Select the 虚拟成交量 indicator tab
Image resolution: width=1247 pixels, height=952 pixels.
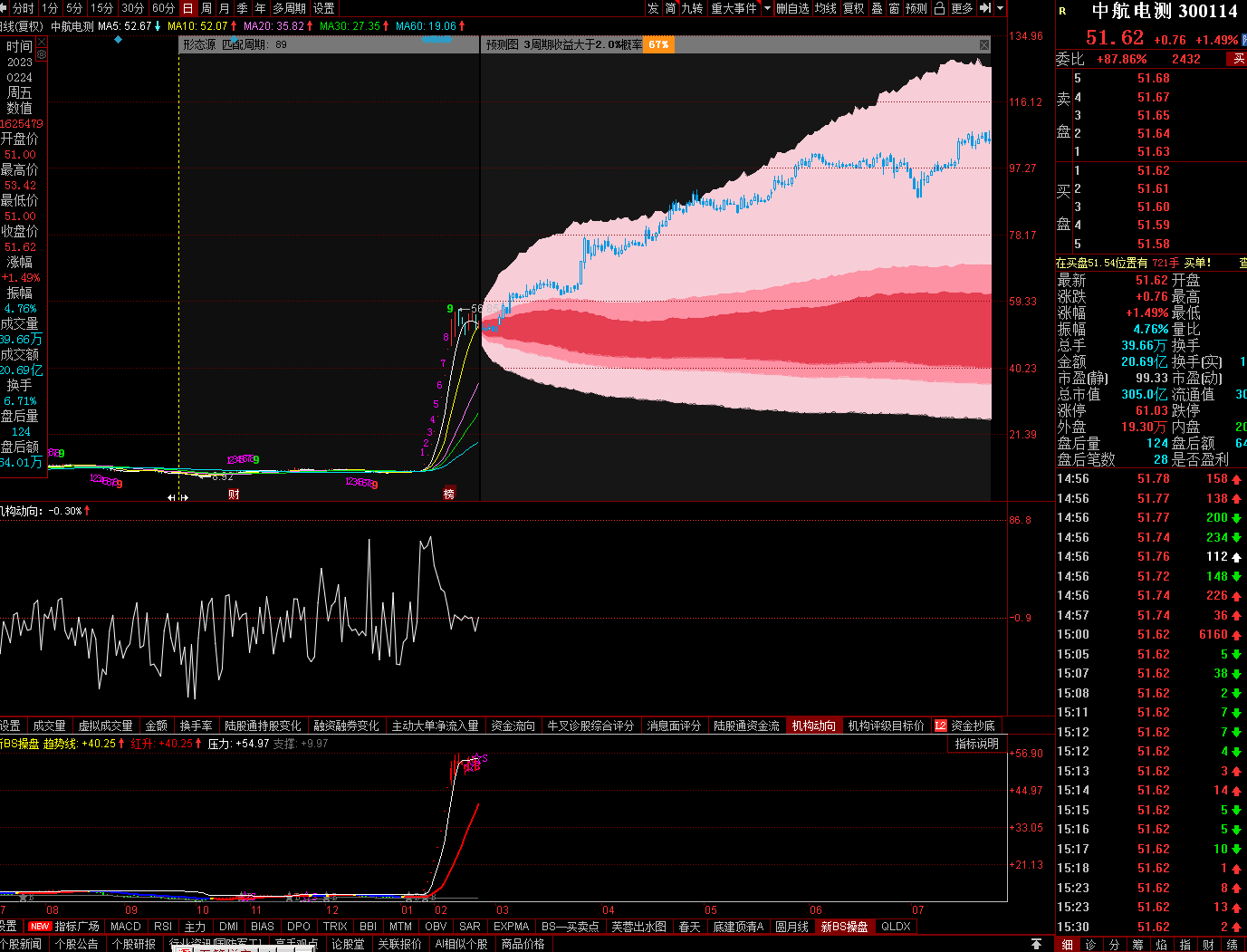(105, 726)
